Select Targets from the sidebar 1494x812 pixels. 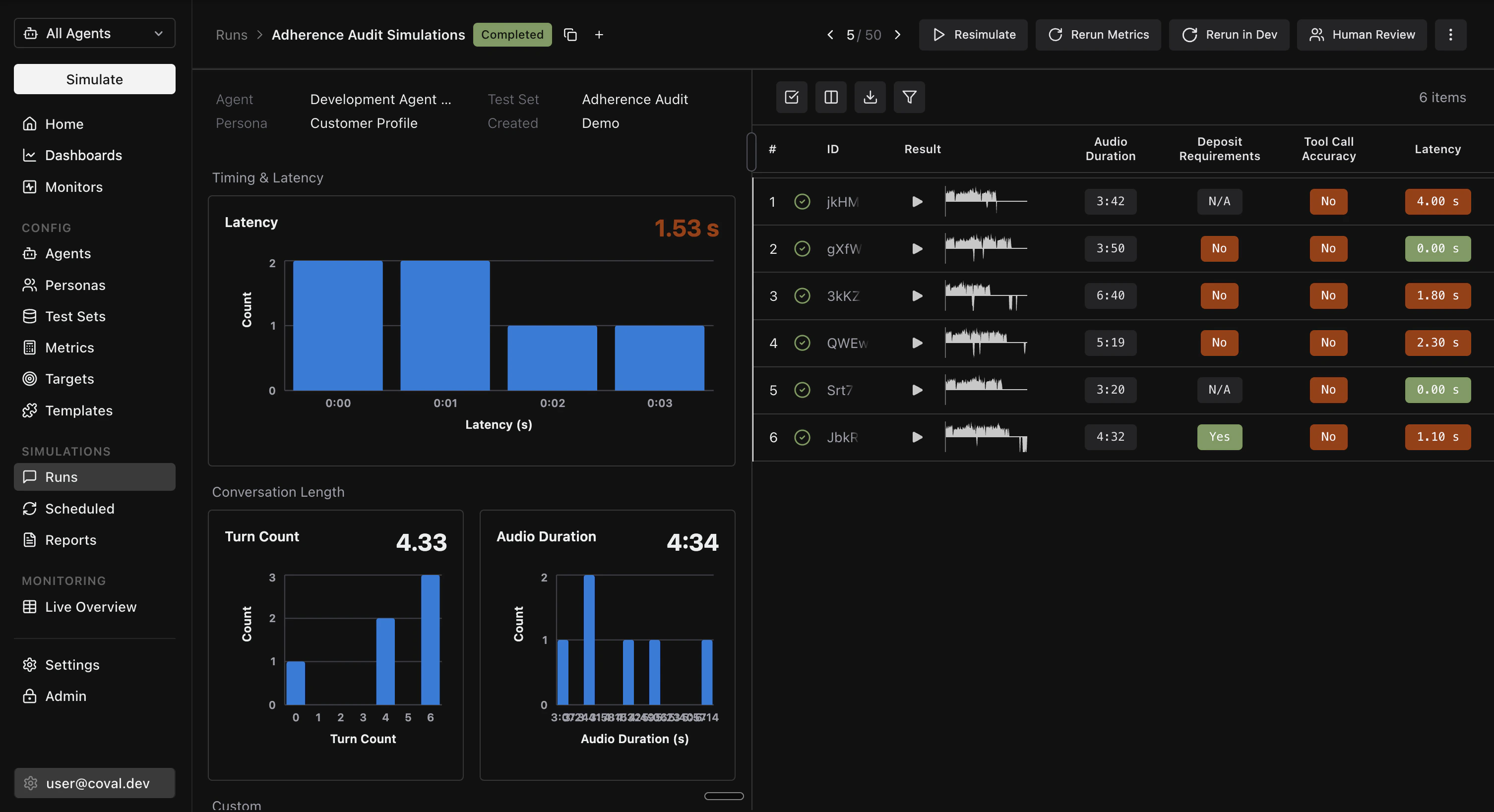coord(69,378)
